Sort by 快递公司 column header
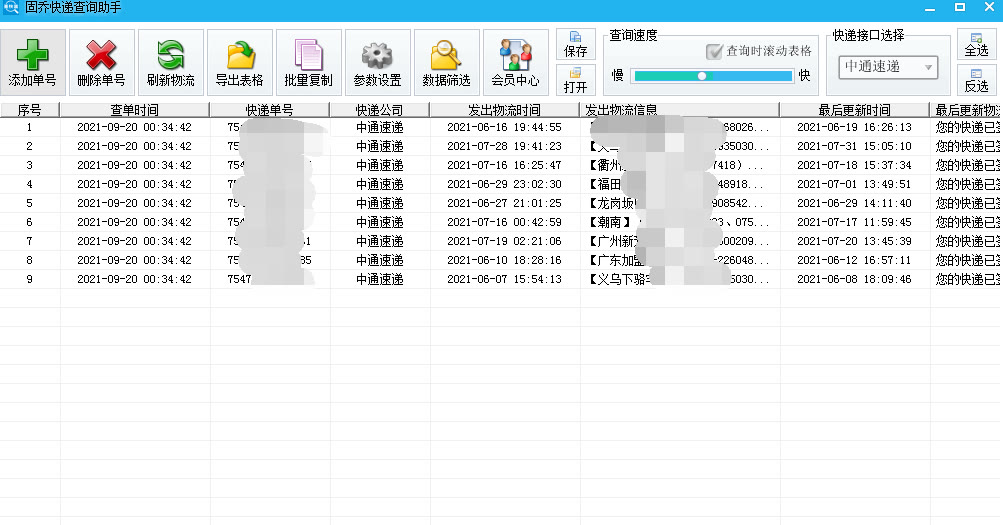 [379, 110]
